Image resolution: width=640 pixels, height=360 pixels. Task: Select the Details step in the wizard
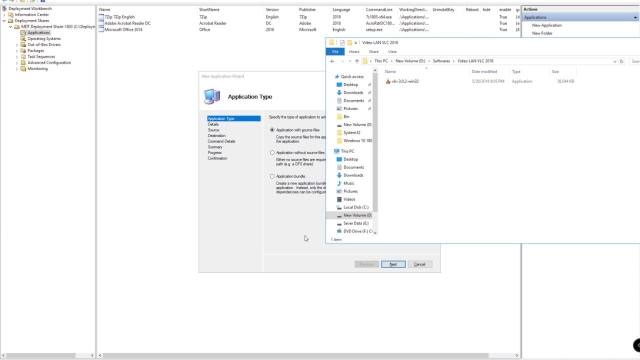213,124
